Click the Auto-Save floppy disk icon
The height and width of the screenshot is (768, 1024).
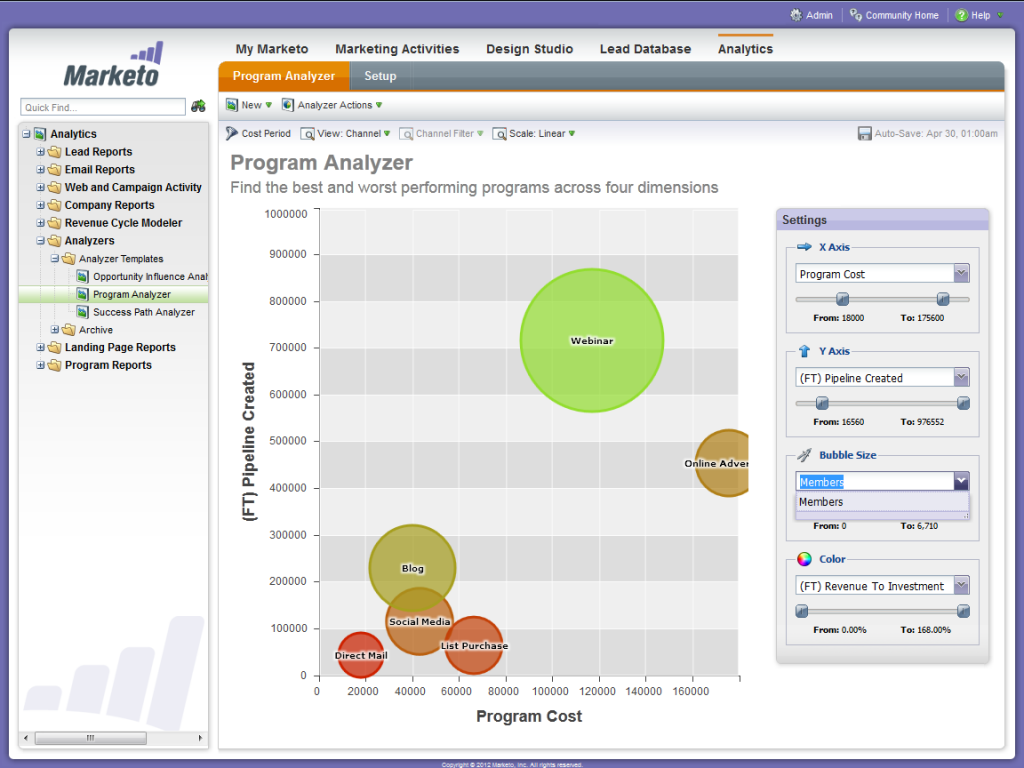[x=865, y=134]
